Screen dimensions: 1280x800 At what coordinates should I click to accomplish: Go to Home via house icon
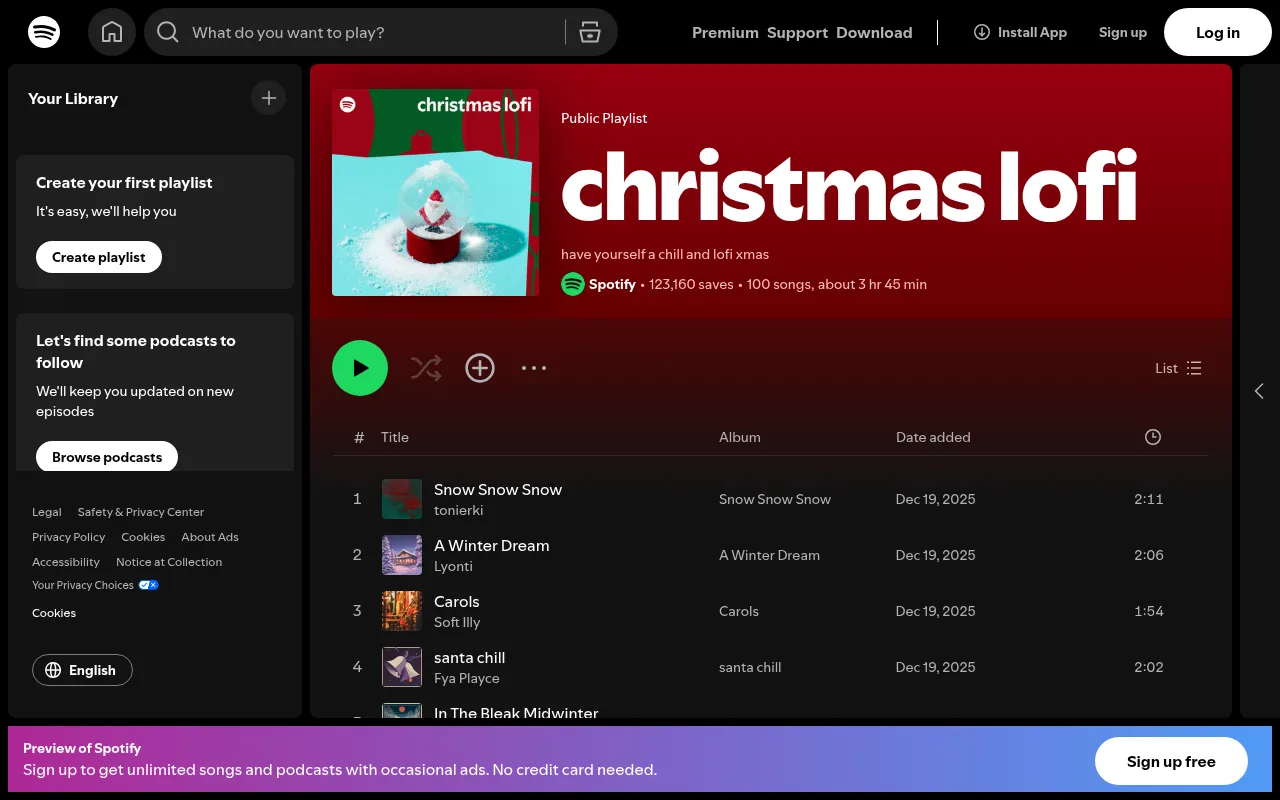pos(112,32)
